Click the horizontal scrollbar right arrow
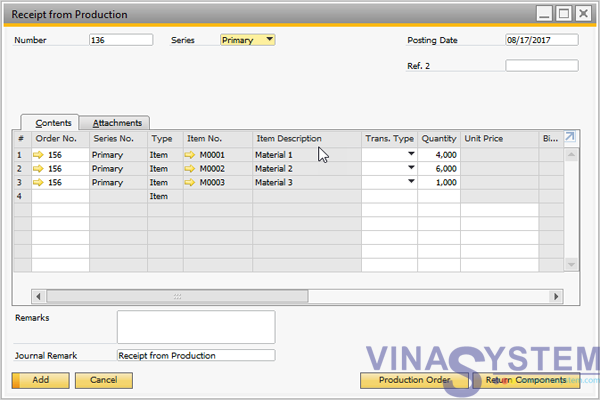 556,296
